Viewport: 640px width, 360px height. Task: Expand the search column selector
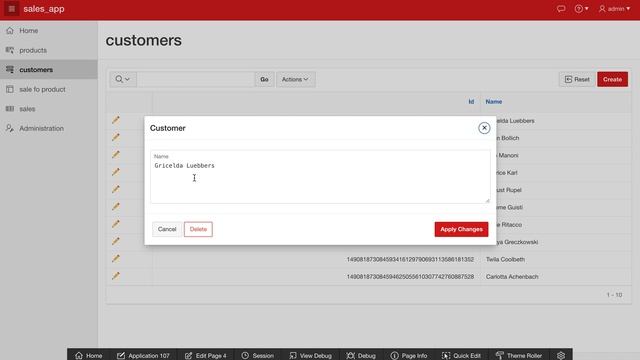pyautogui.click(x=122, y=79)
